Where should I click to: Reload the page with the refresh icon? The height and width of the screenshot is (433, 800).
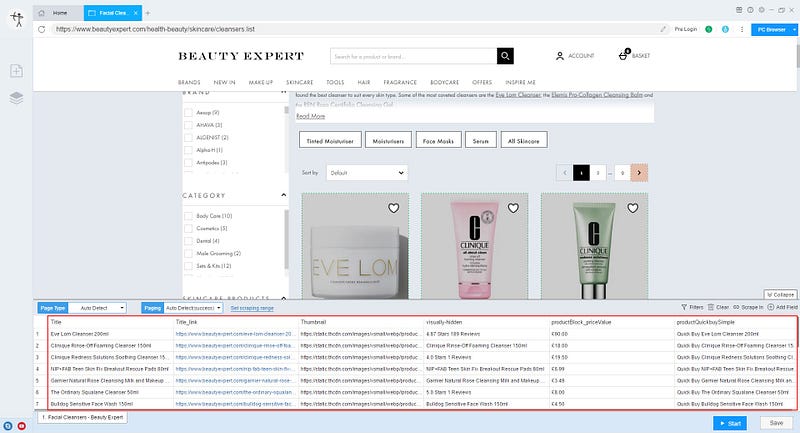tap(42, 30)
